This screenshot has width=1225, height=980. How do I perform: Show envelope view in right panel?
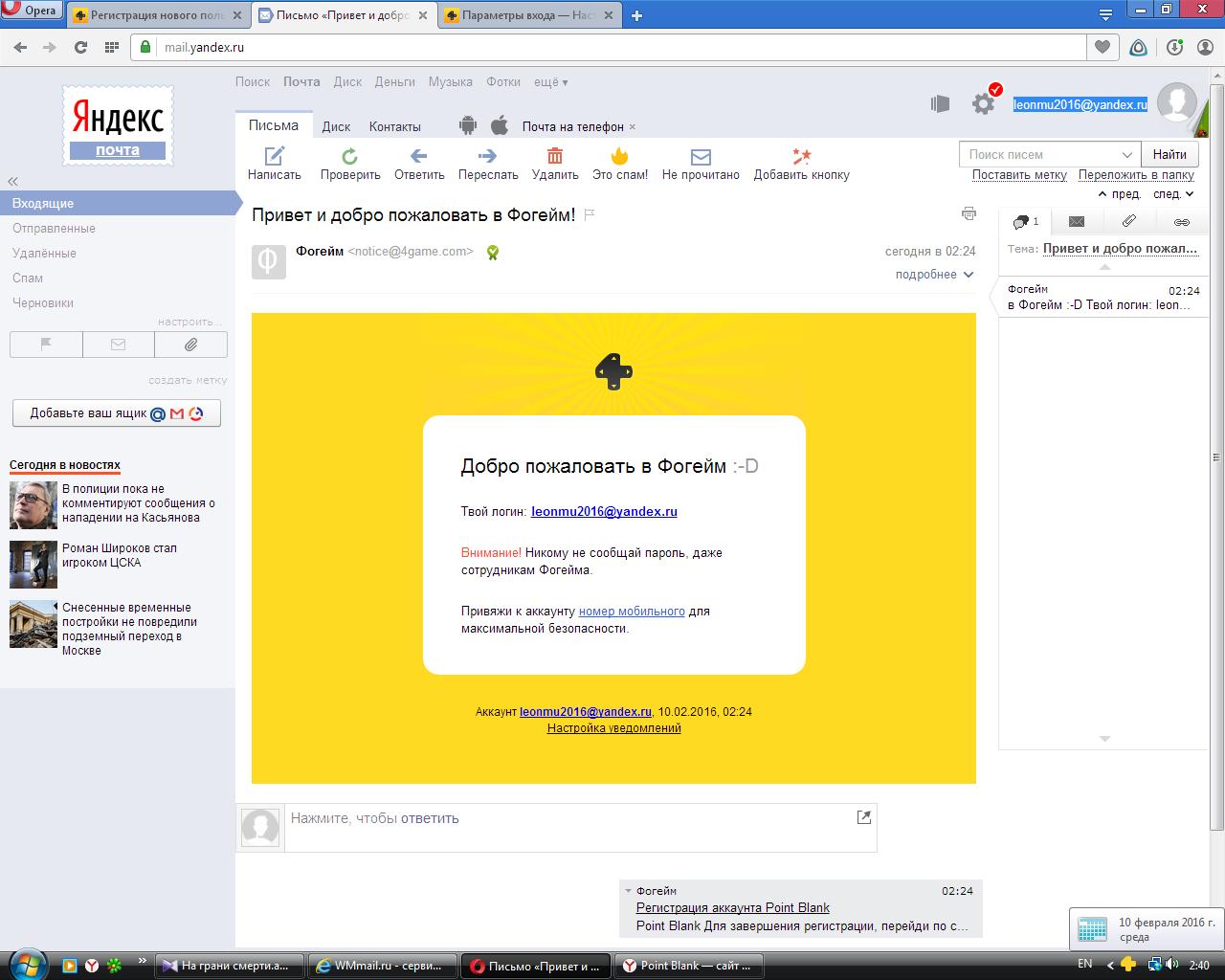(1077, 222)
